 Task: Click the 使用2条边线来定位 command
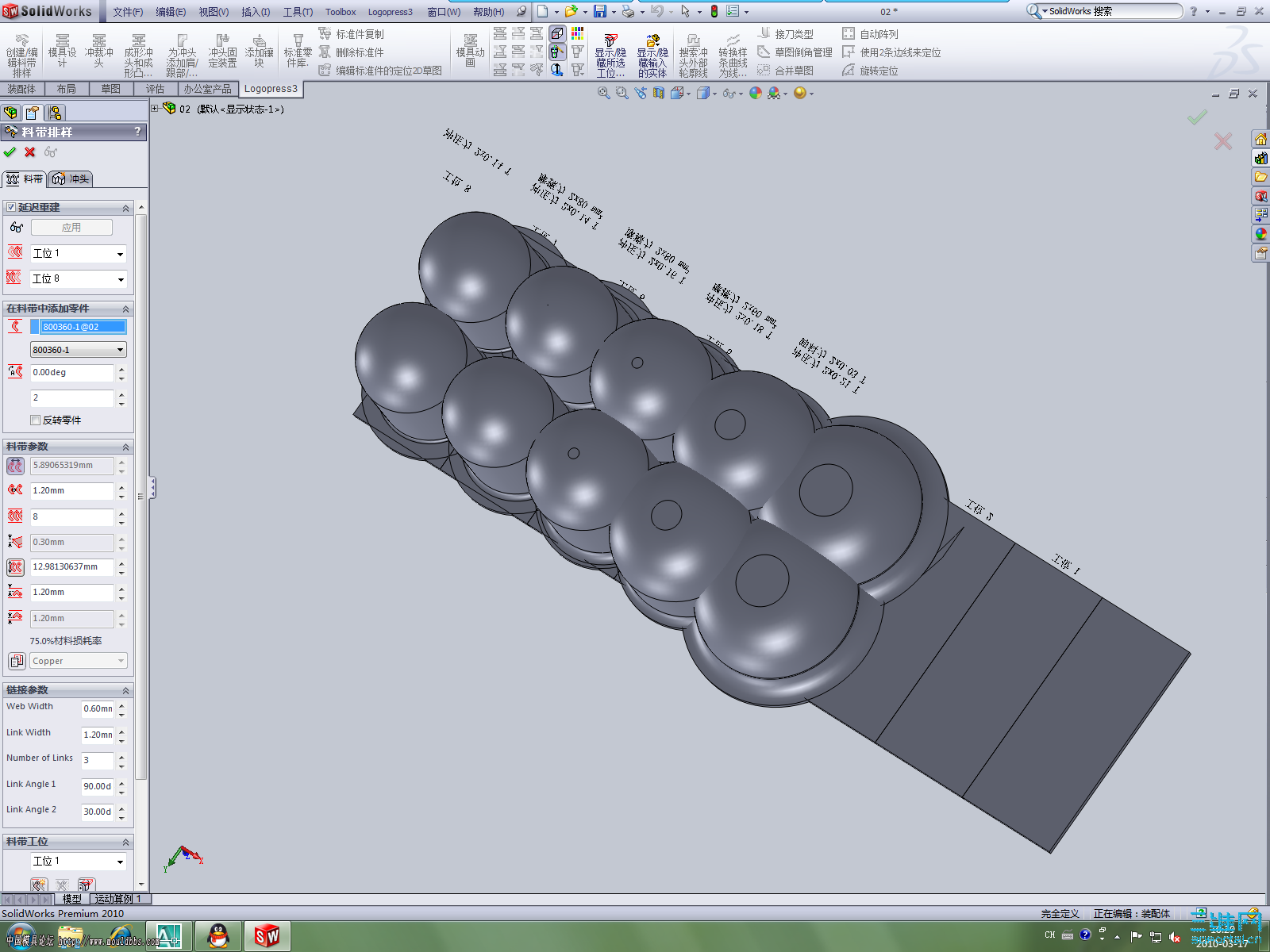(891, 52)
